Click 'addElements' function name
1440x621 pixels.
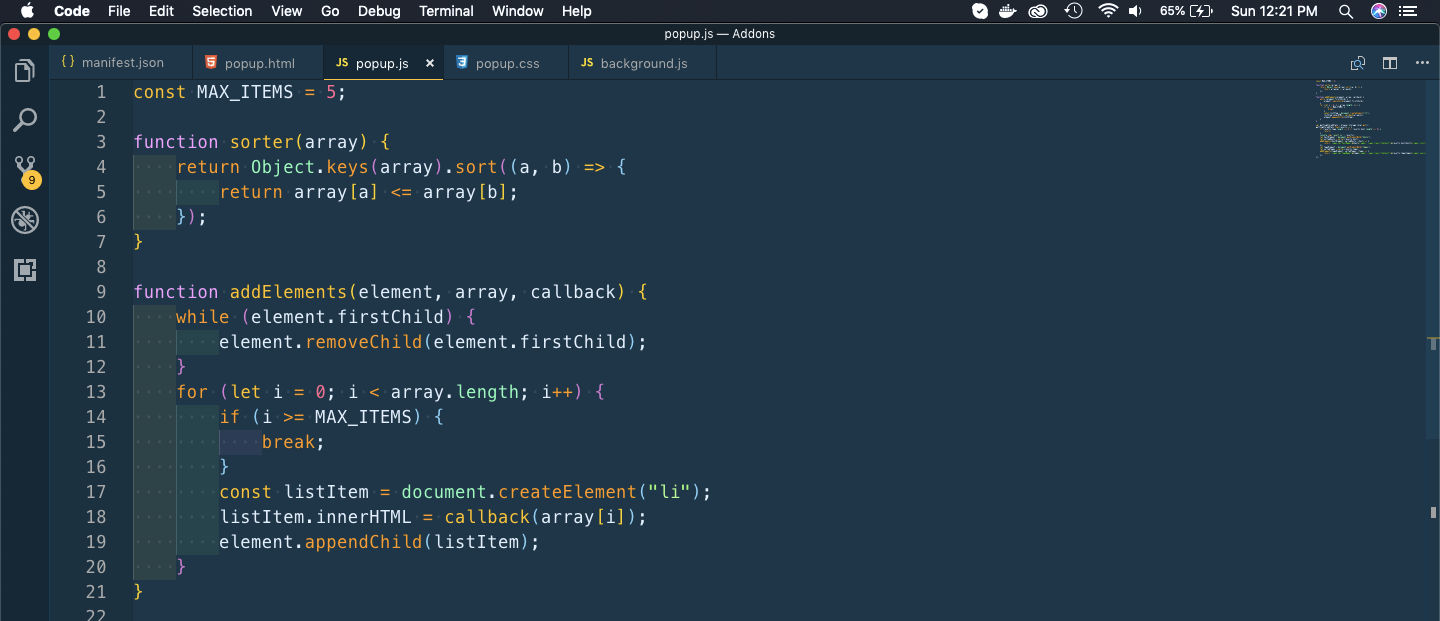[x=289, y=292]
